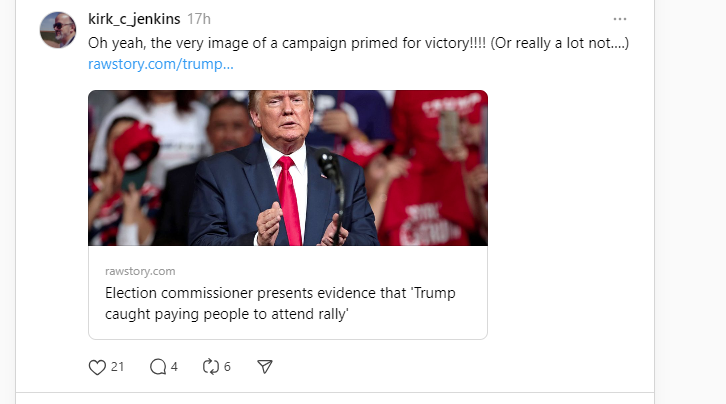This screenshot has width=726, height=404.
Task: Share the post via paper plane icon
Action: pyautogui.click(x=265, y=367)
